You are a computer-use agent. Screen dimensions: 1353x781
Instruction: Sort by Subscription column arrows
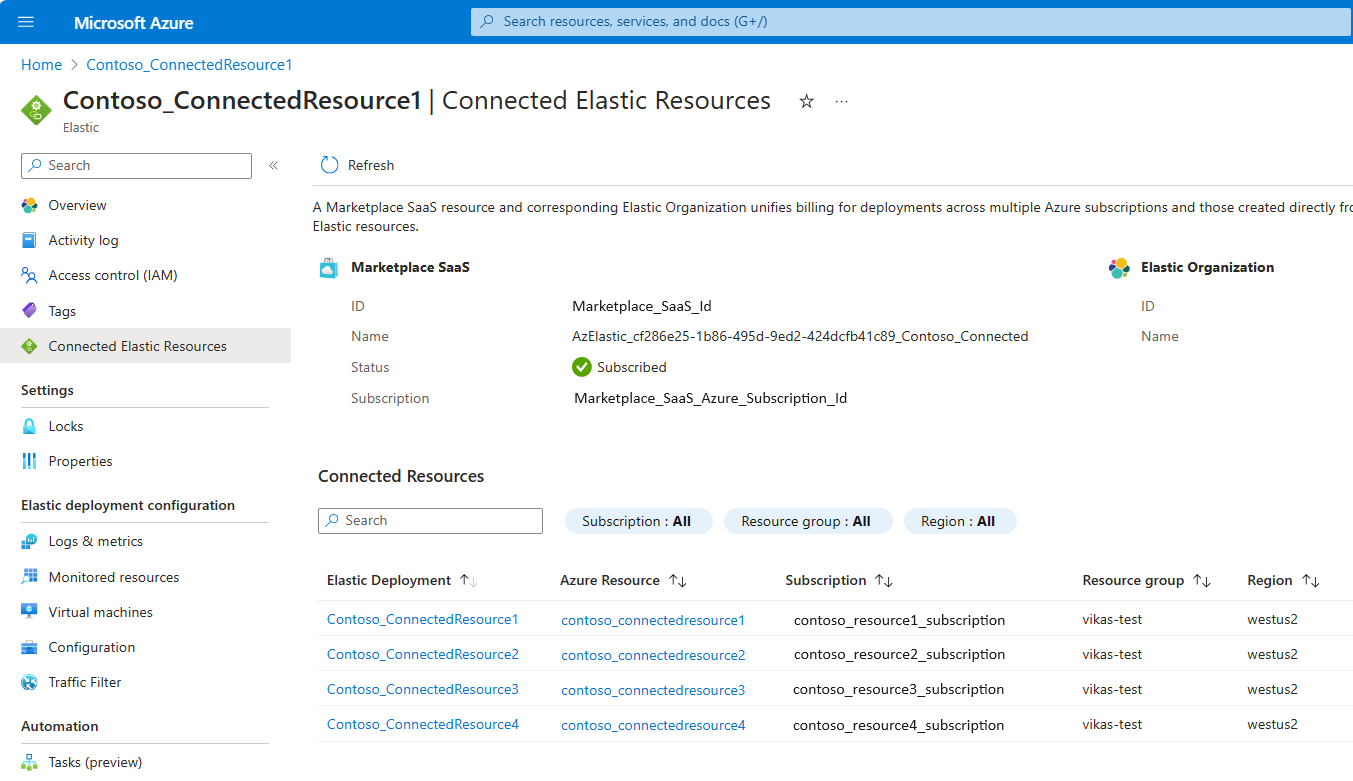pos(883,580)
